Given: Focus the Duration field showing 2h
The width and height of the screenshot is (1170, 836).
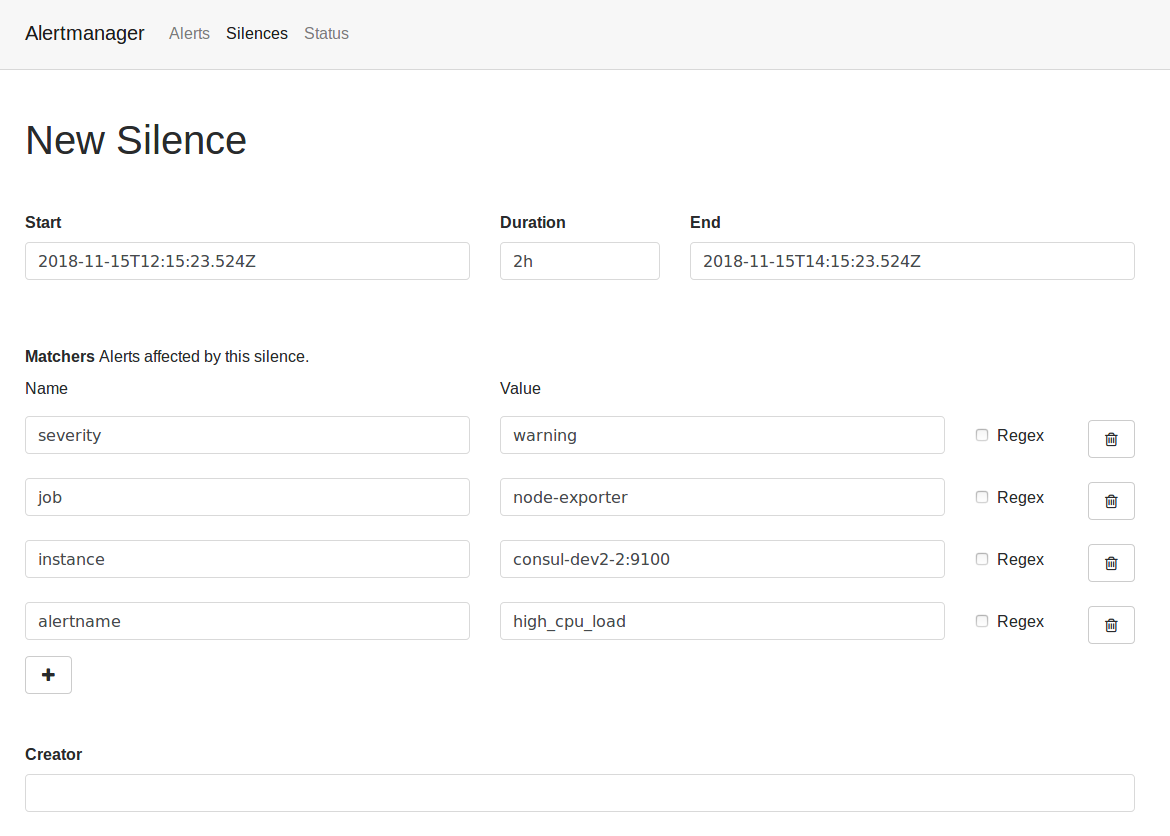Looking at the screenshot, I should pos(580,261).
